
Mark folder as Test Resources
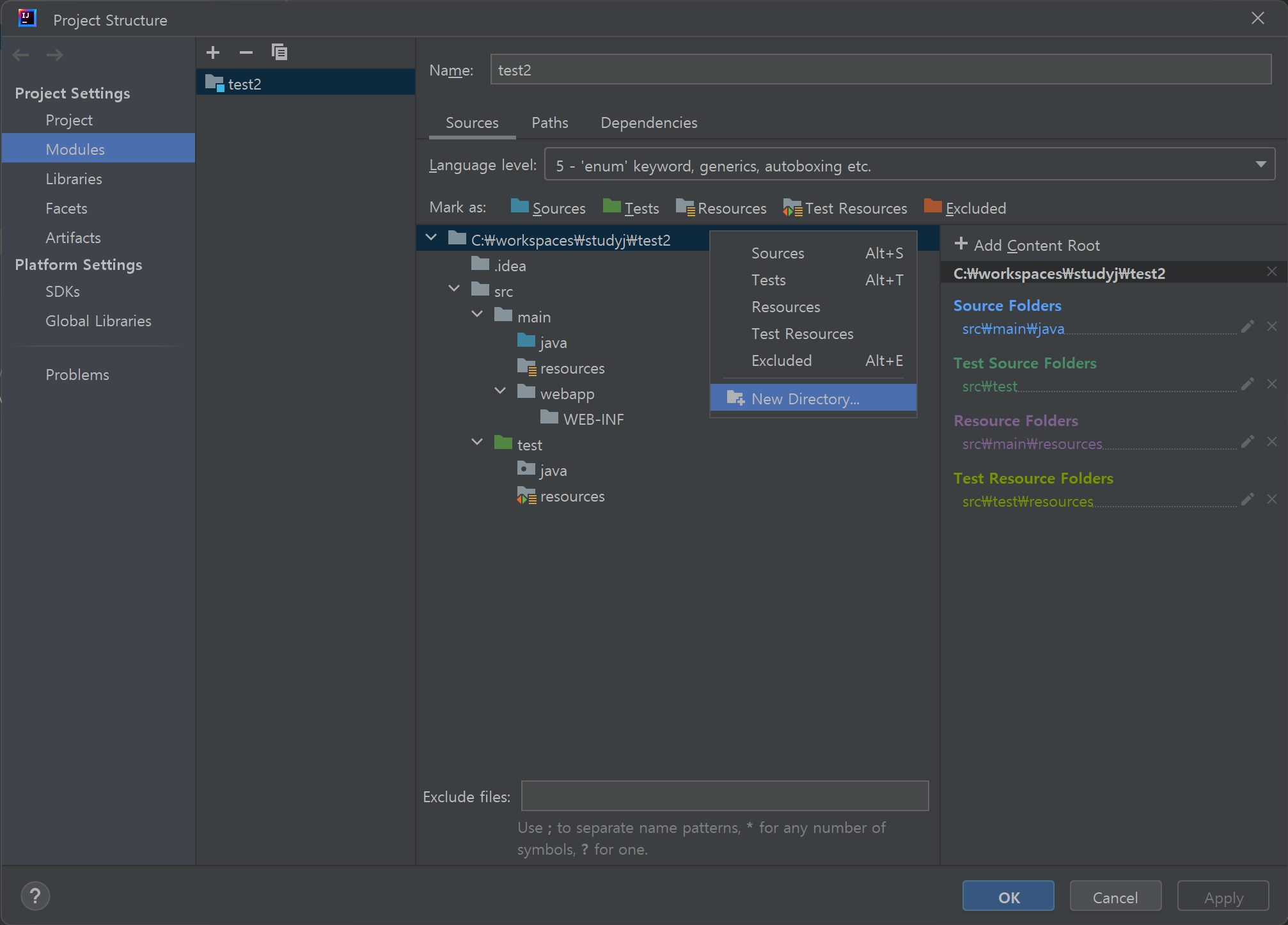pyautogui.click(x=845, y=208)
